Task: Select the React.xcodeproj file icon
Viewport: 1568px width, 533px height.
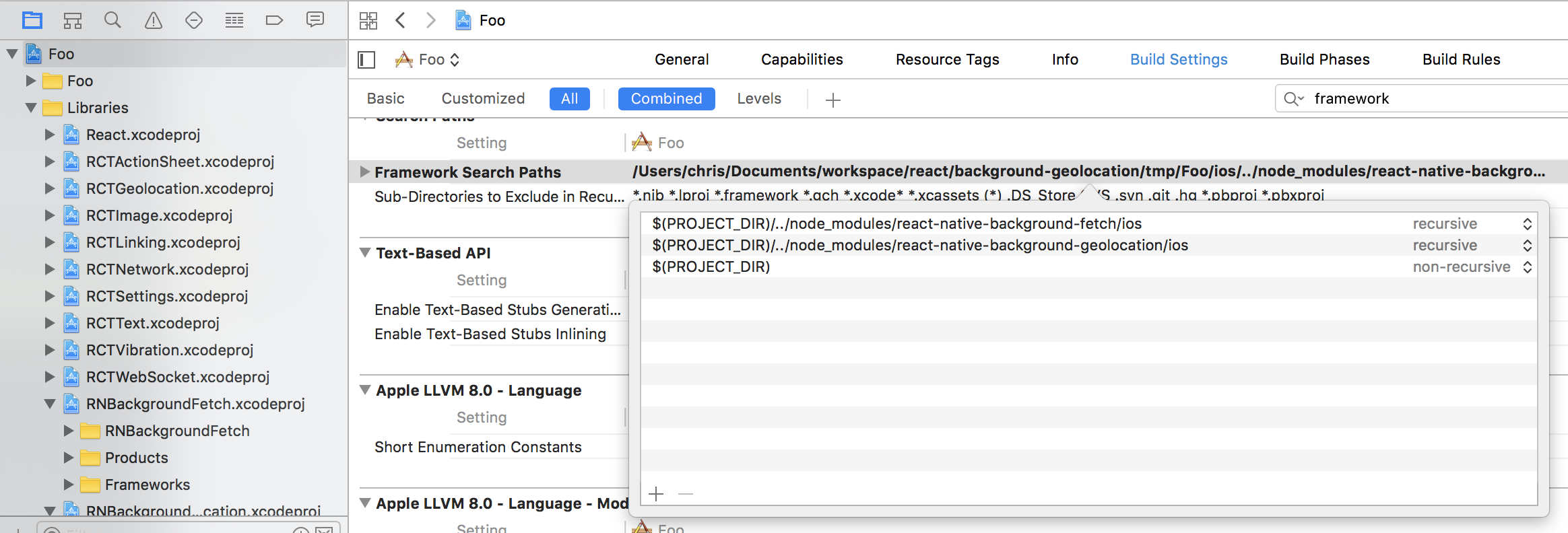Action: coord(72,135)
